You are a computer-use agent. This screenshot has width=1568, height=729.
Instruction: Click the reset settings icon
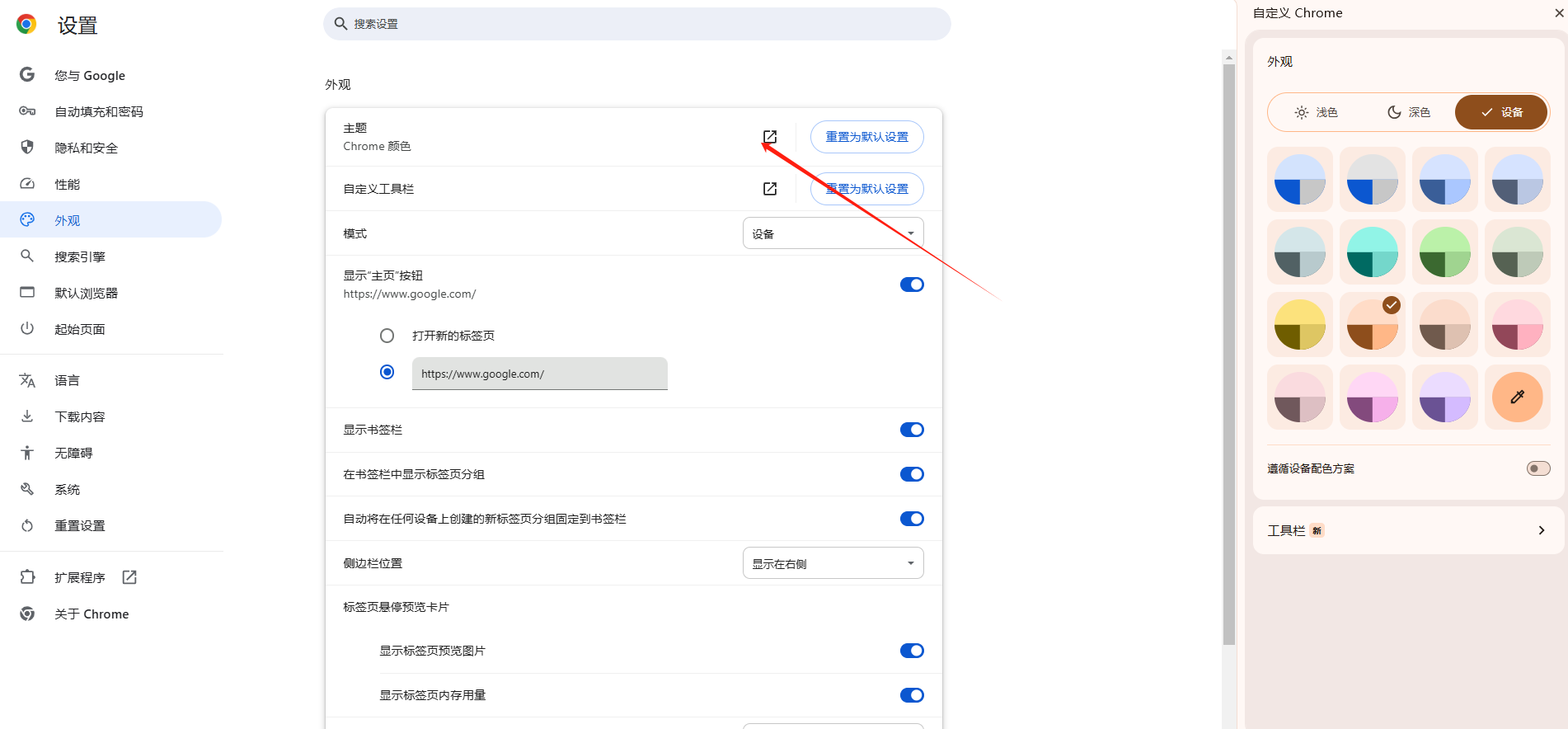pos(27,525)
